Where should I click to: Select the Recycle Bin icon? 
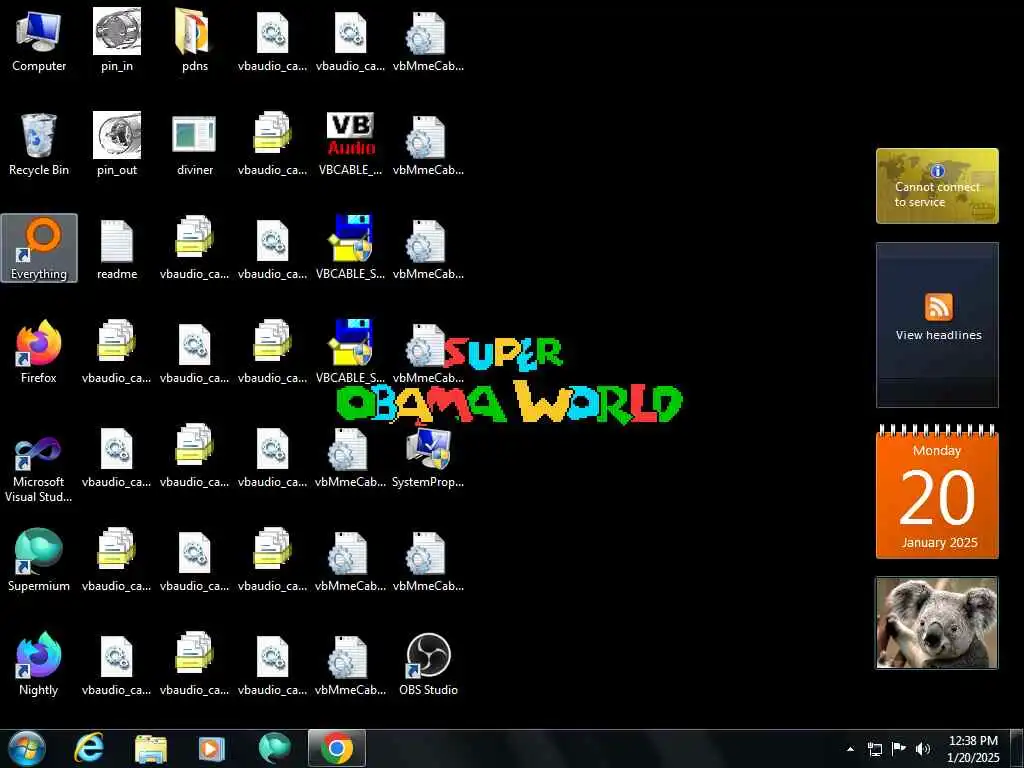39,144
